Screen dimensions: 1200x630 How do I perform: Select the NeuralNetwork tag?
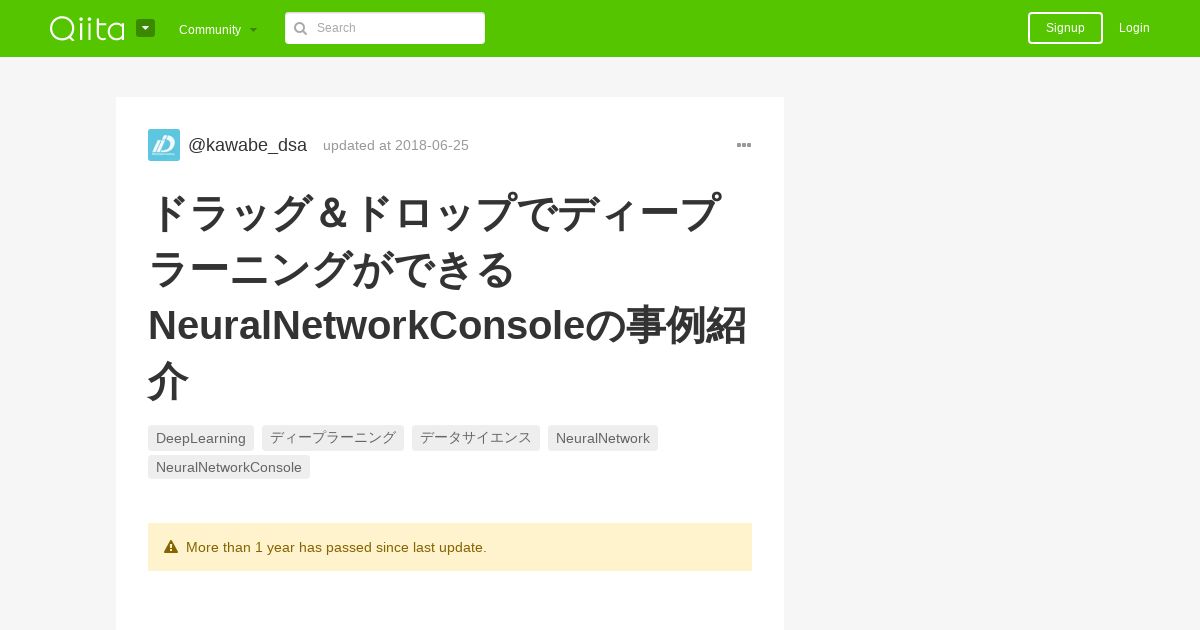click(603, 438)
